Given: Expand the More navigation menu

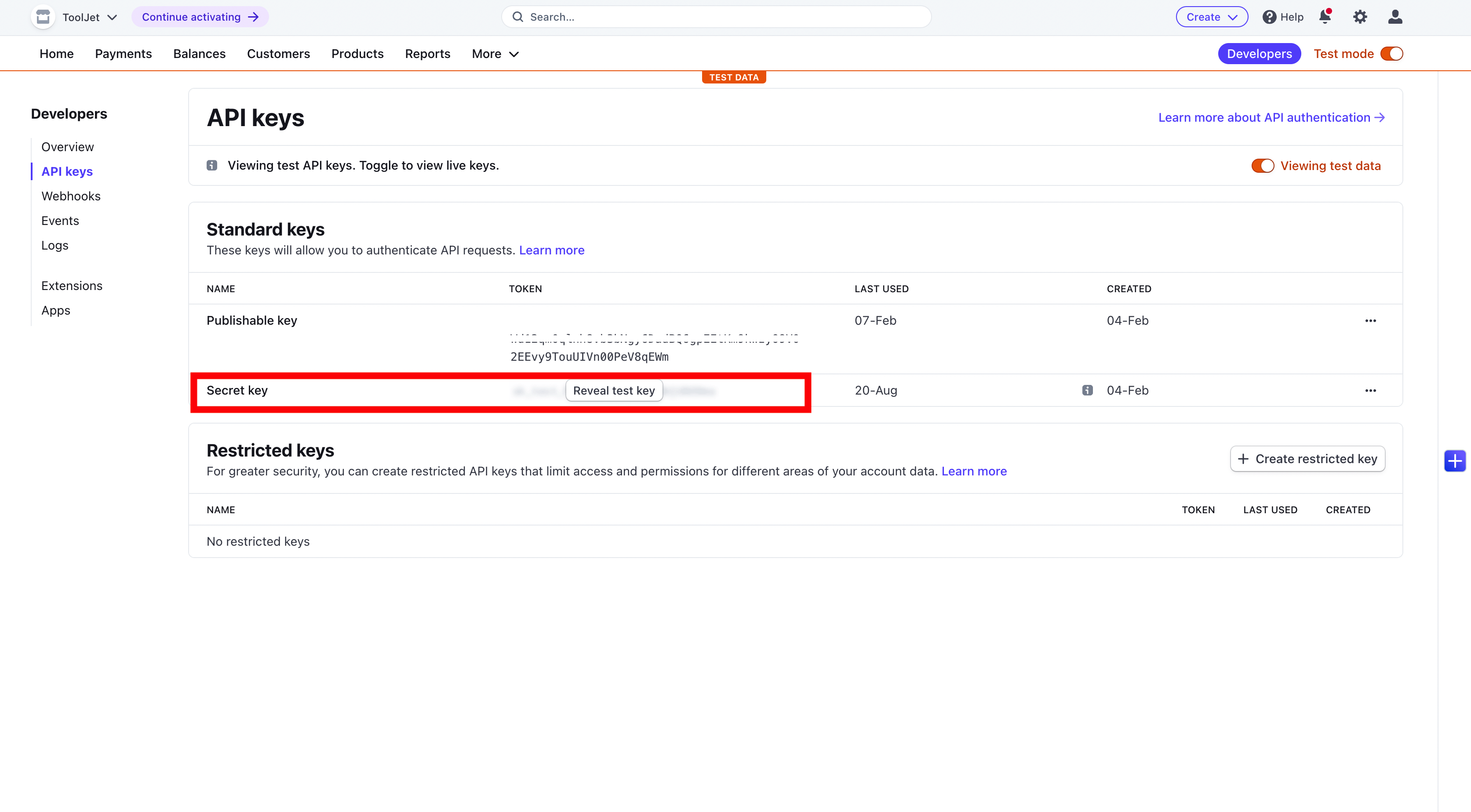Looking at the screenshot, I should click(495, 54).
